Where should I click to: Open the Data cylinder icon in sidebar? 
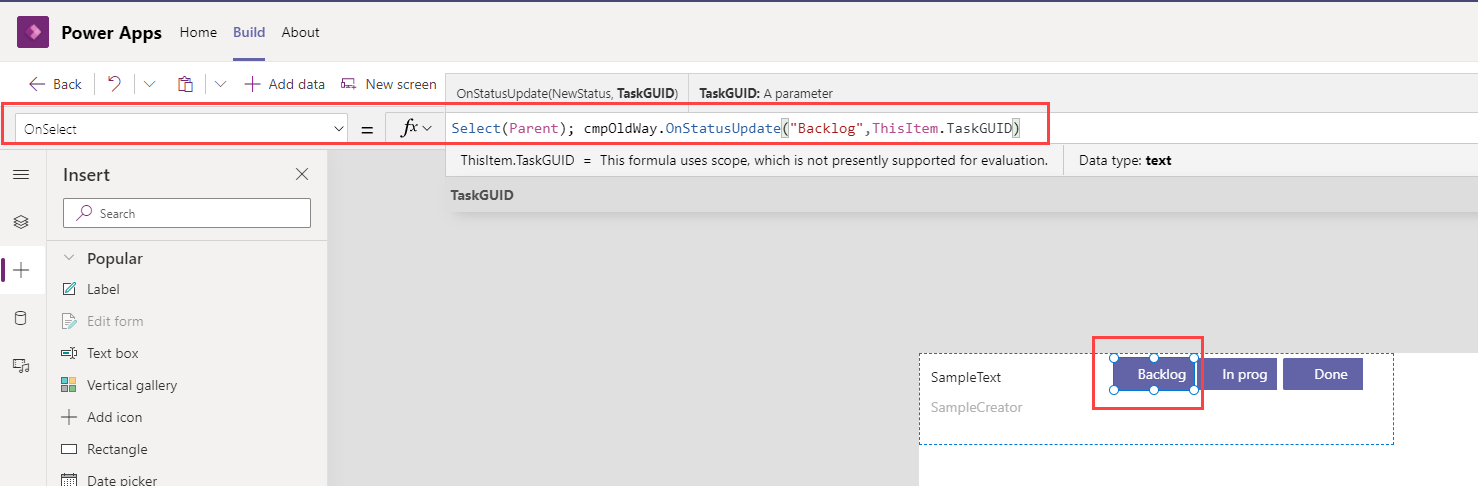[x=21, y=318]
